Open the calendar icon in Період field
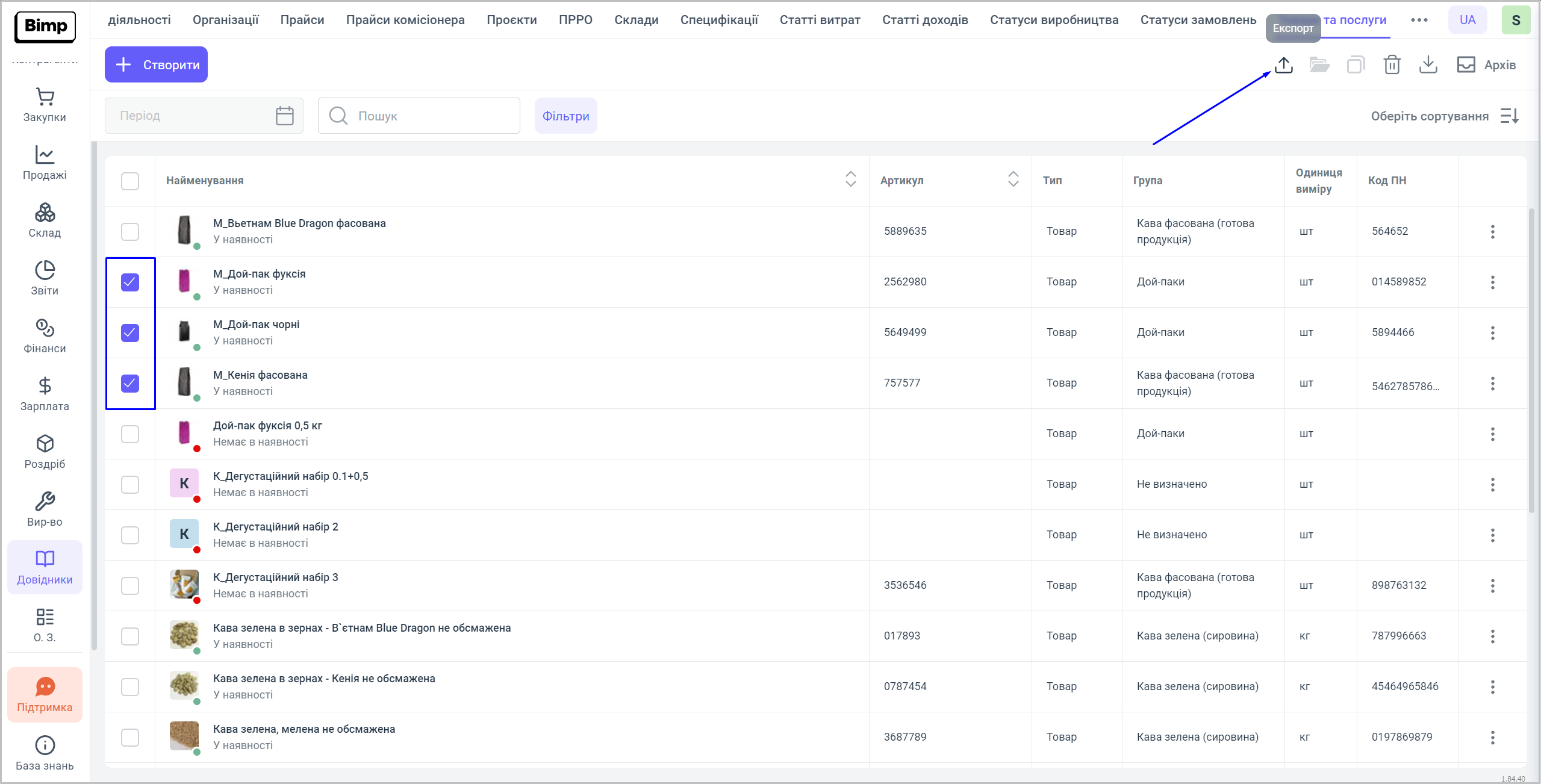This screenshot has height=784, width=1541. [284, 116]
